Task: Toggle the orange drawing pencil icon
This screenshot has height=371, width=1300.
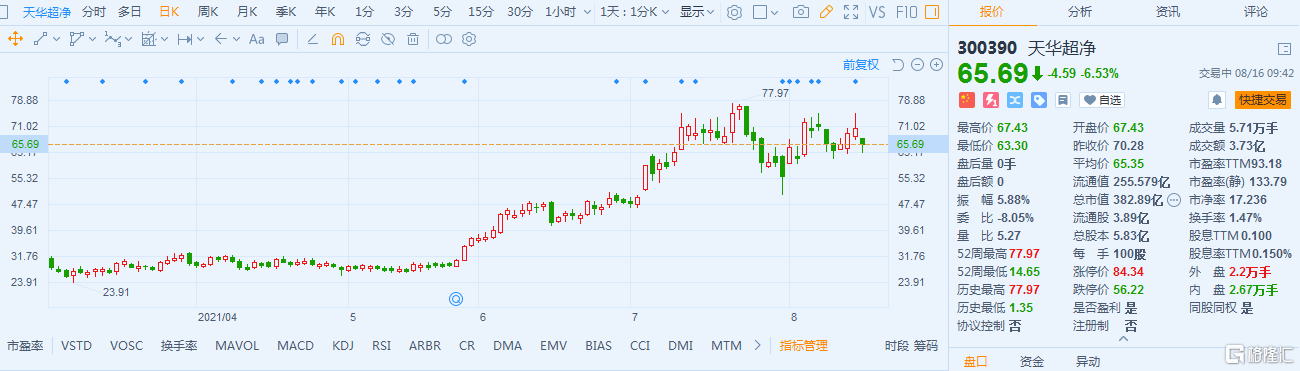Action: pos(826,12)
